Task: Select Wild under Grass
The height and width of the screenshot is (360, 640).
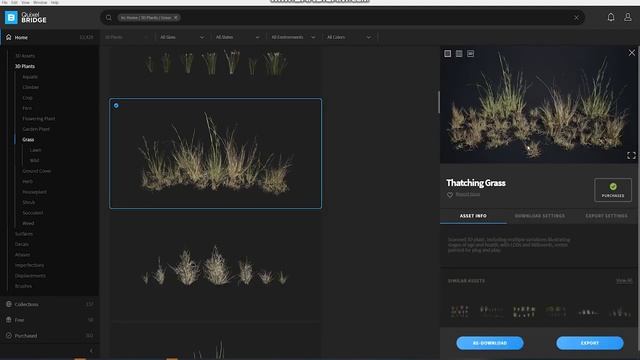Action: [x=35, y=160]
